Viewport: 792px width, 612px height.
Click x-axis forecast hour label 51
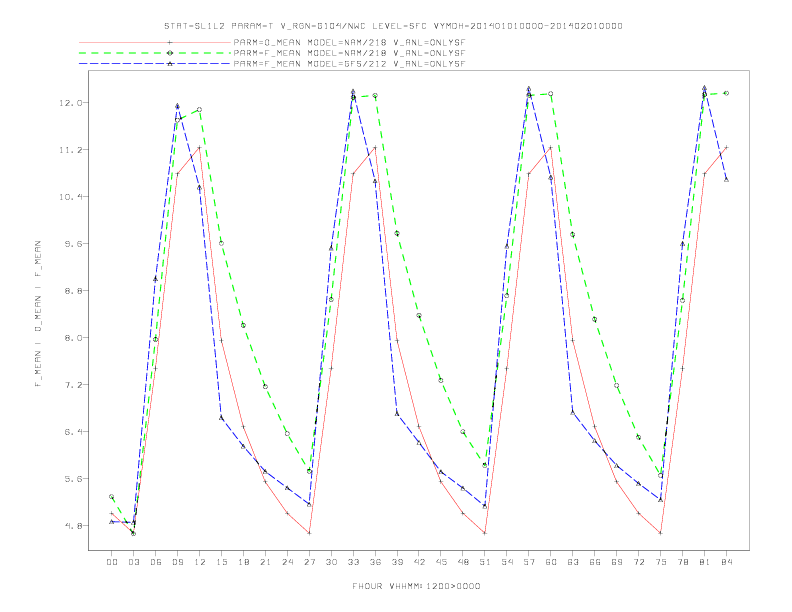pos(485,562)
